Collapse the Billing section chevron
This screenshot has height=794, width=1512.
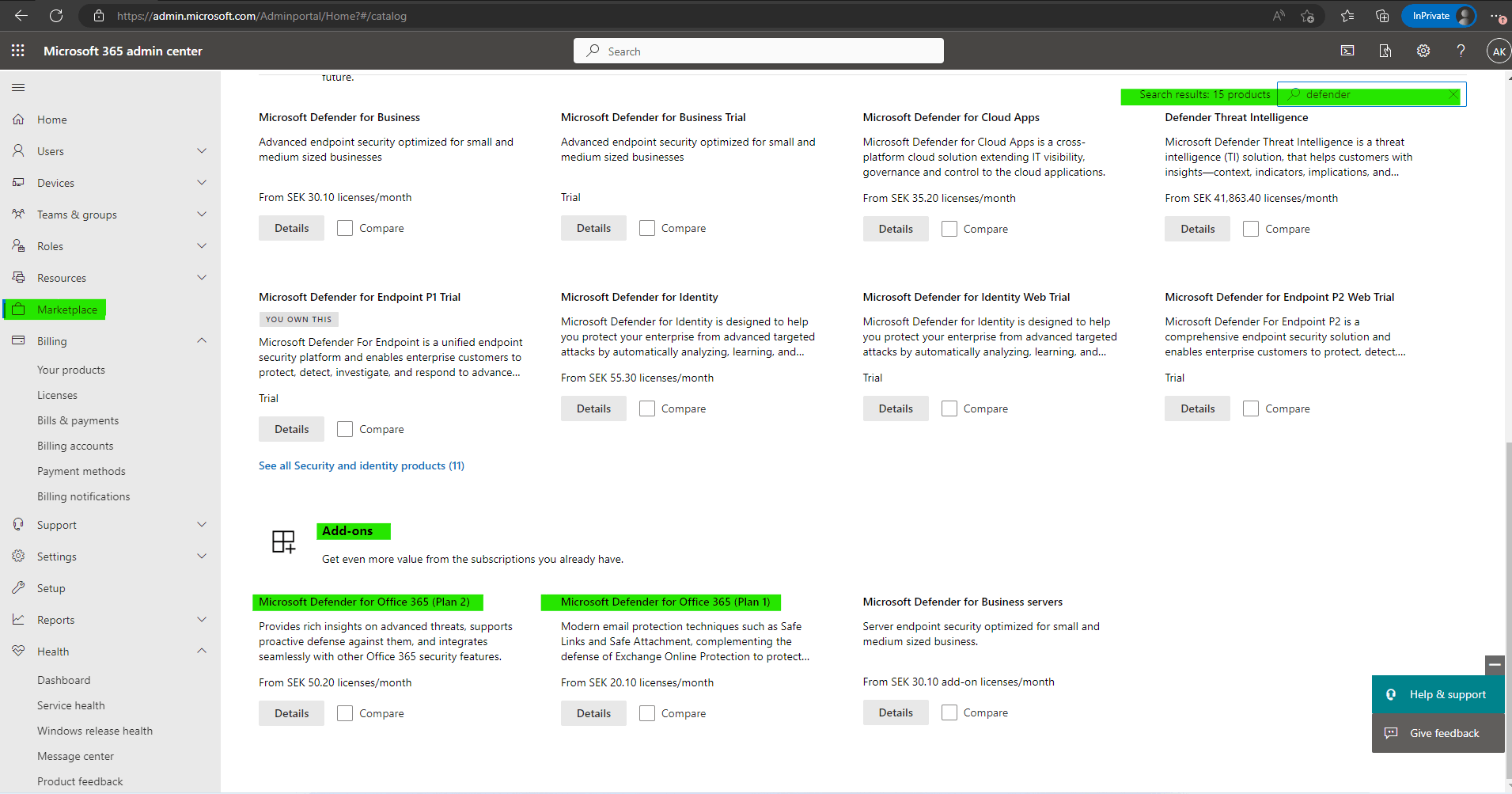pos(202,340)
